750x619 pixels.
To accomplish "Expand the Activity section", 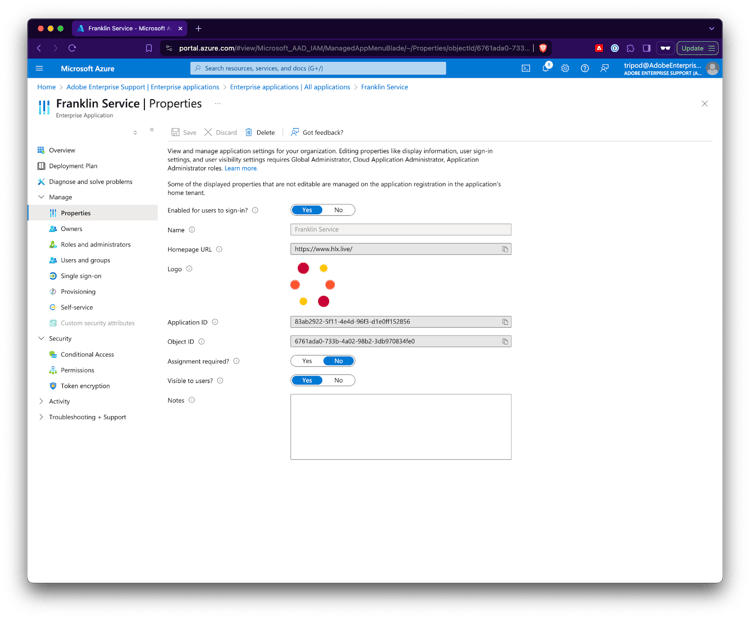I will pos(41,401).
